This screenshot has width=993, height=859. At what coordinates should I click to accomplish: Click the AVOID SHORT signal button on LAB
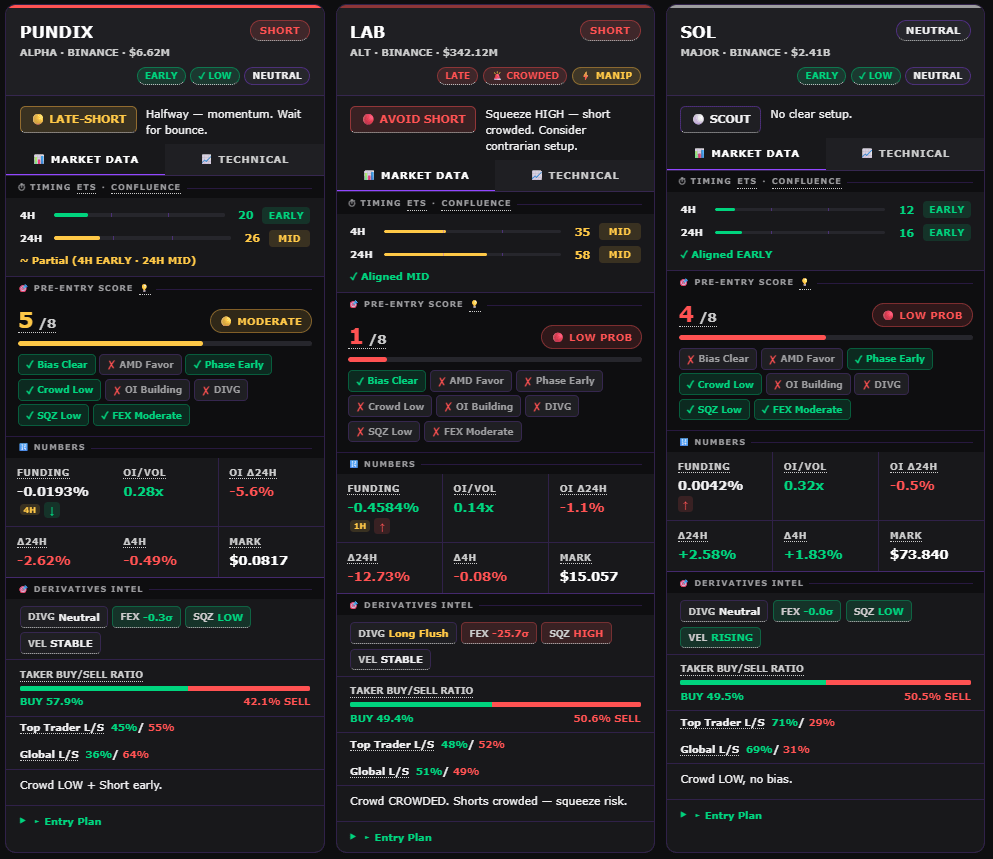[413, 119]
